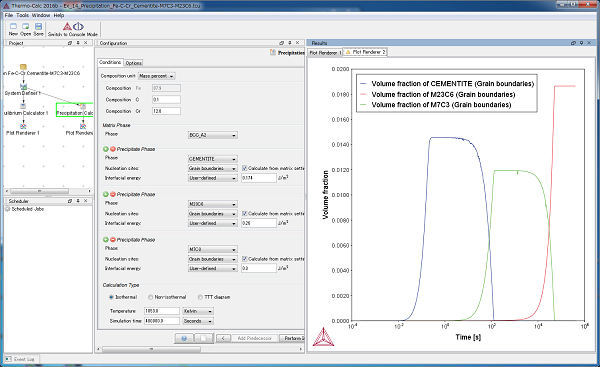The image size is (600, 367).
Task: Open the Tools menu
Action: (x=22, y=15)
